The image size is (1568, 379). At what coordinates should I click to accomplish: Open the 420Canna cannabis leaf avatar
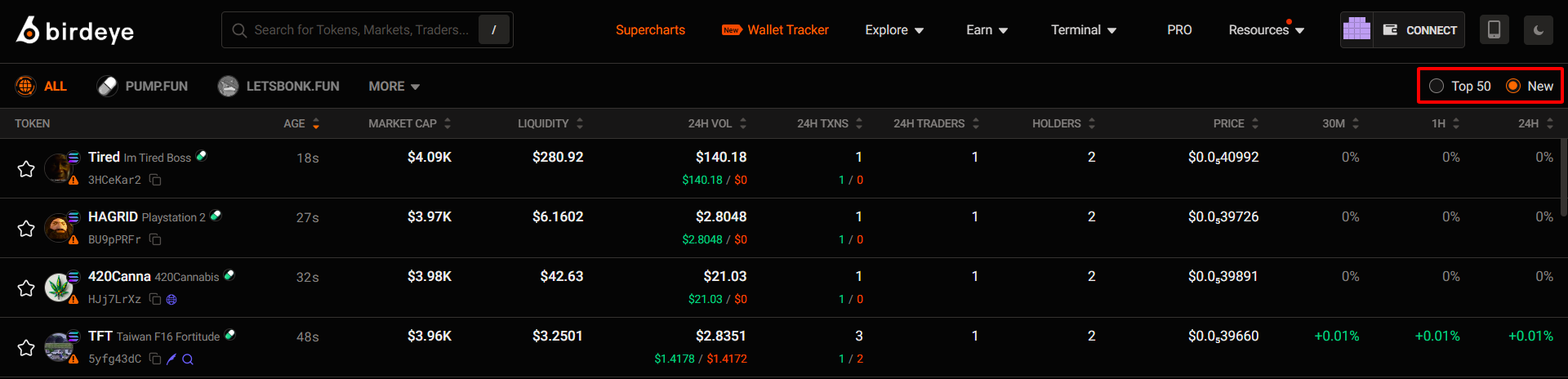(x=58, y=288)
